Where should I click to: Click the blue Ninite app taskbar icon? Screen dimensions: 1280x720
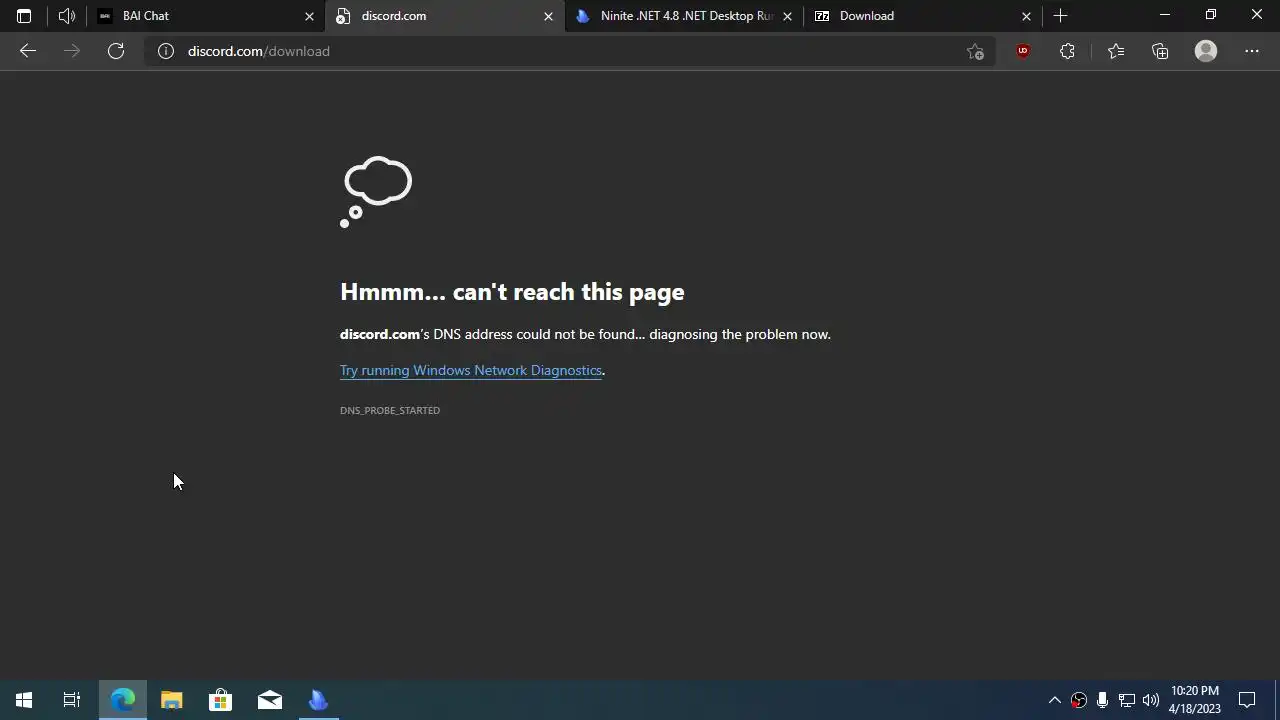pyautogui.click(x=318, y=700)
